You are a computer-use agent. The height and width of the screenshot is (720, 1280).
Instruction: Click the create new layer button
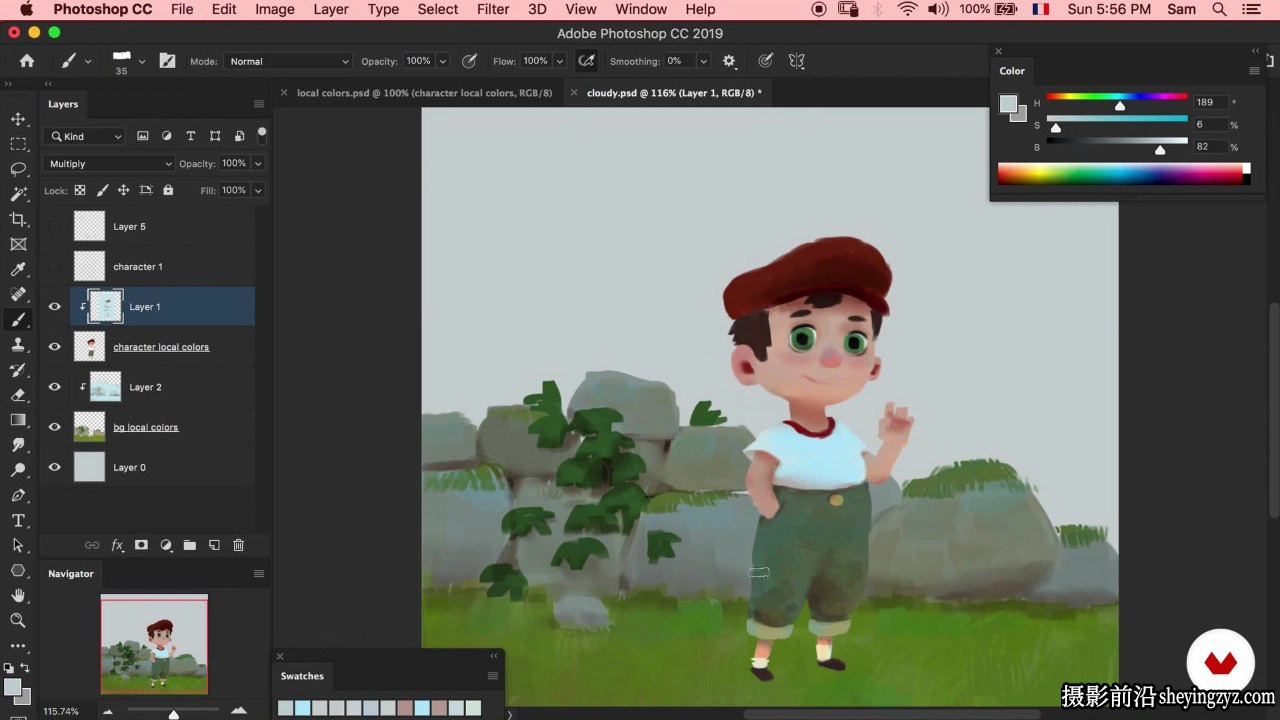(214, 545)
